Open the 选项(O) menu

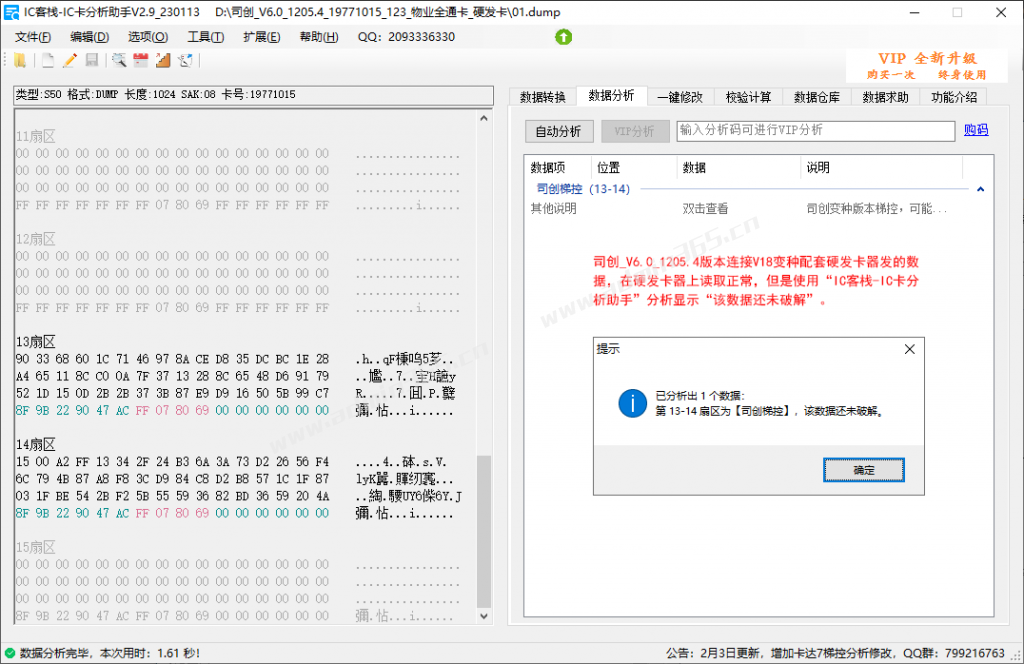point(148,37)
